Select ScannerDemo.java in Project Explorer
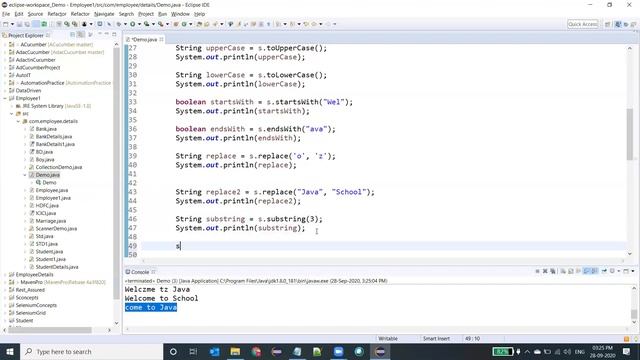This screenshot has height=360, width=640. click(x=56, y=229)
